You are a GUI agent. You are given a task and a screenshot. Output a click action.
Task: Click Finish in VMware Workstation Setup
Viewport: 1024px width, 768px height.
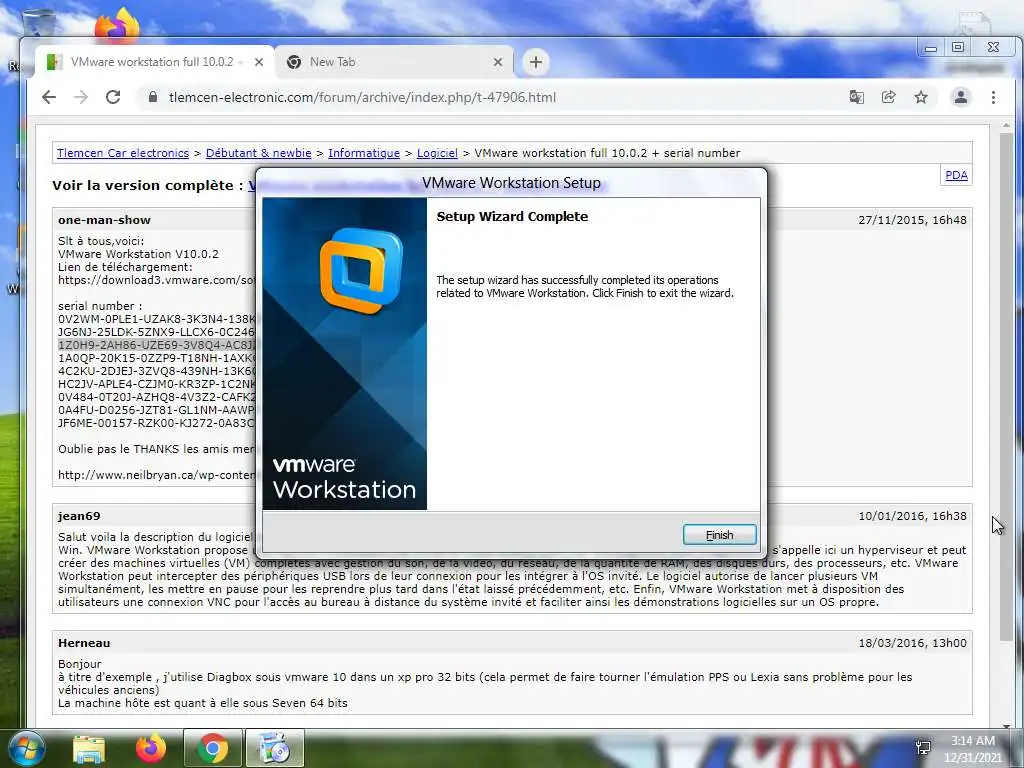[719, 535]
